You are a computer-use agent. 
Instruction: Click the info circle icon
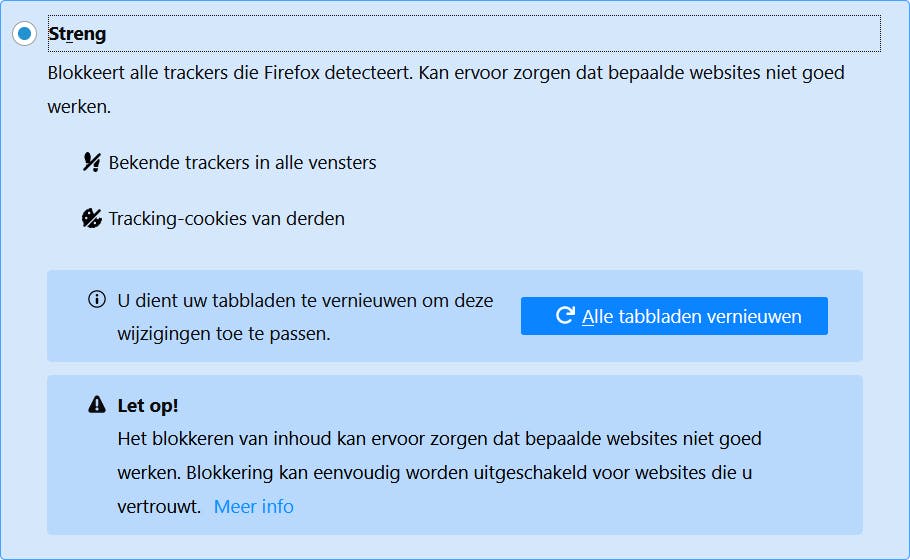[97, 299]
